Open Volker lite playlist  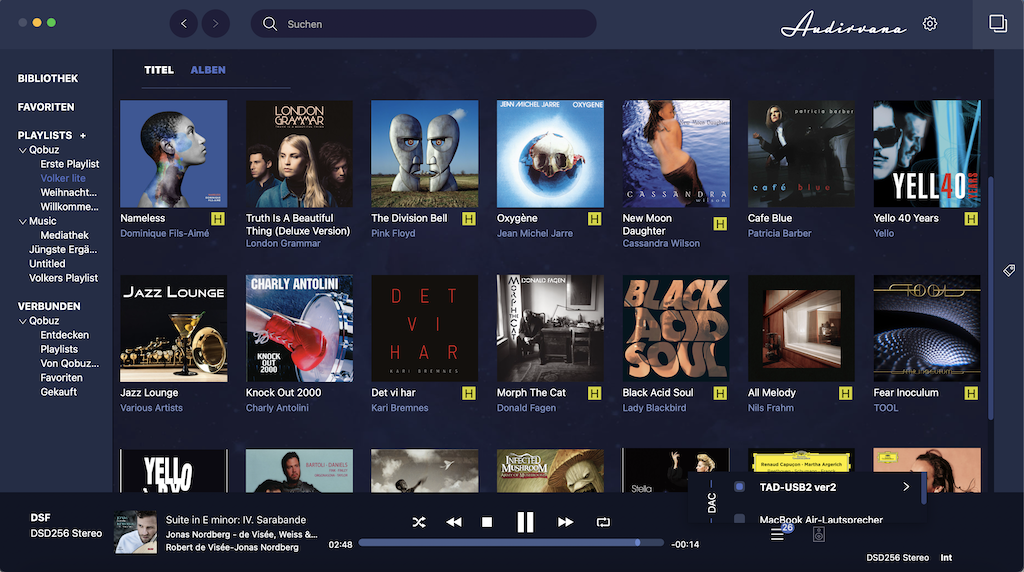tap(63, 178)
